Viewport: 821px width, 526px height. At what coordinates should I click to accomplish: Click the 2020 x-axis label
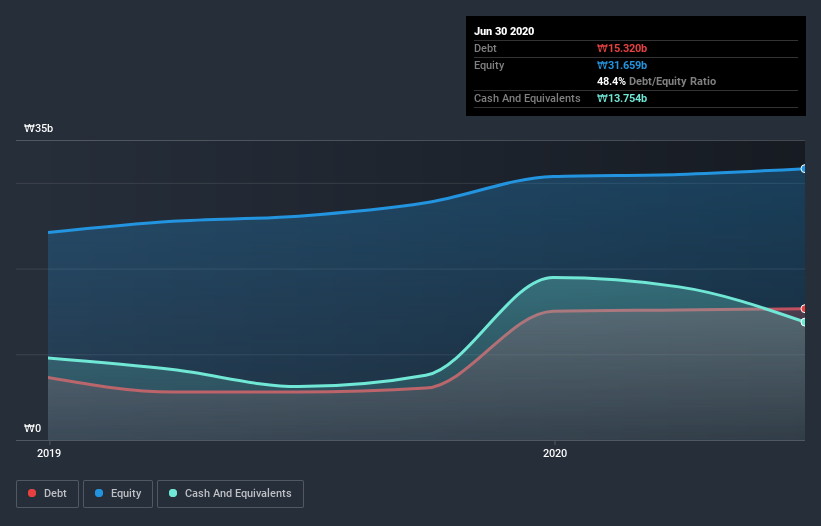tap(555, 453)
